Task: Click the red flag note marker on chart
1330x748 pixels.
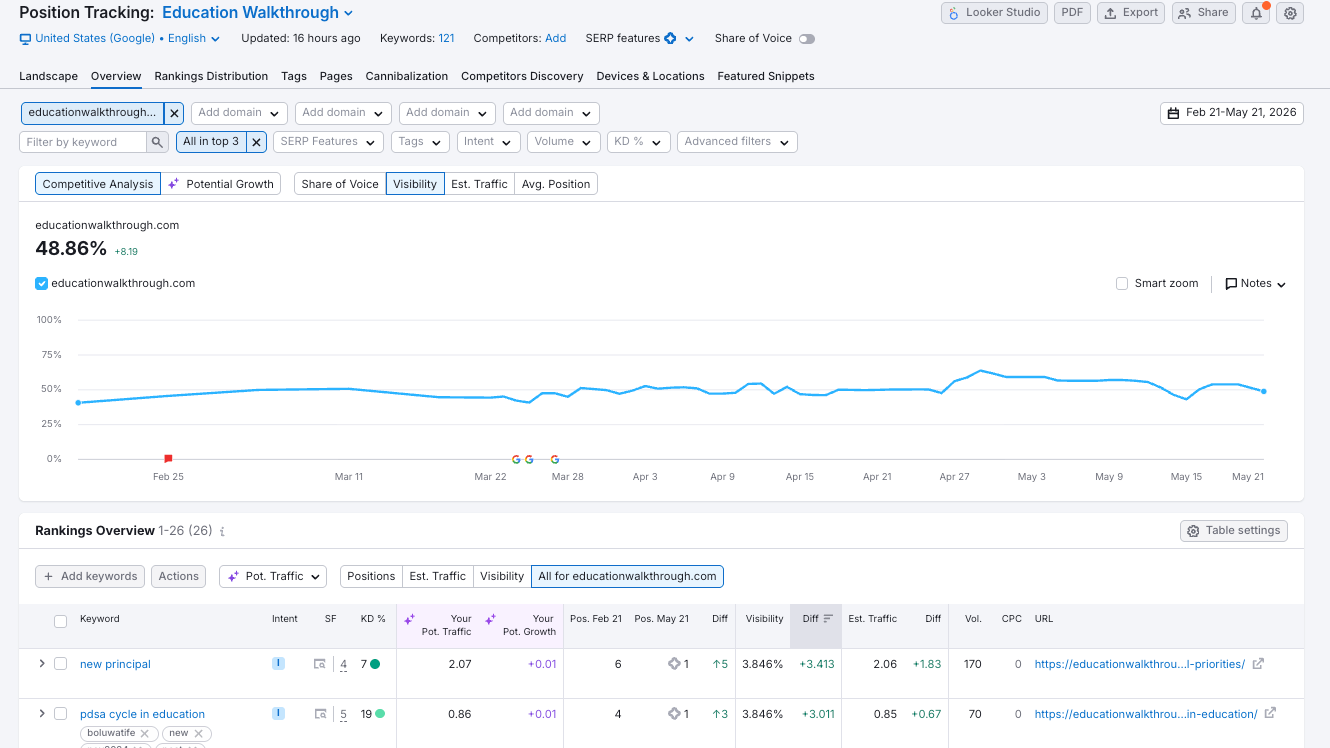Action: 168,459
